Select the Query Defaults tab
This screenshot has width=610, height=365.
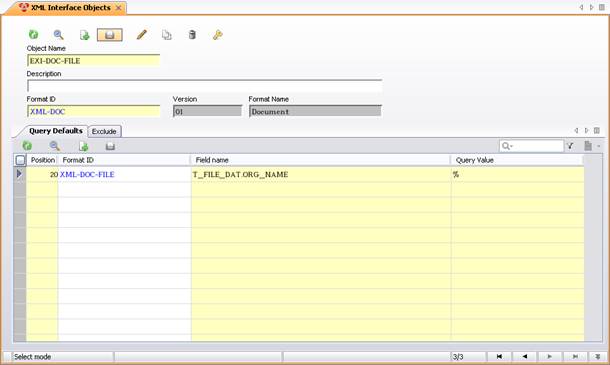pyautogui.click(x=56, y=131)
